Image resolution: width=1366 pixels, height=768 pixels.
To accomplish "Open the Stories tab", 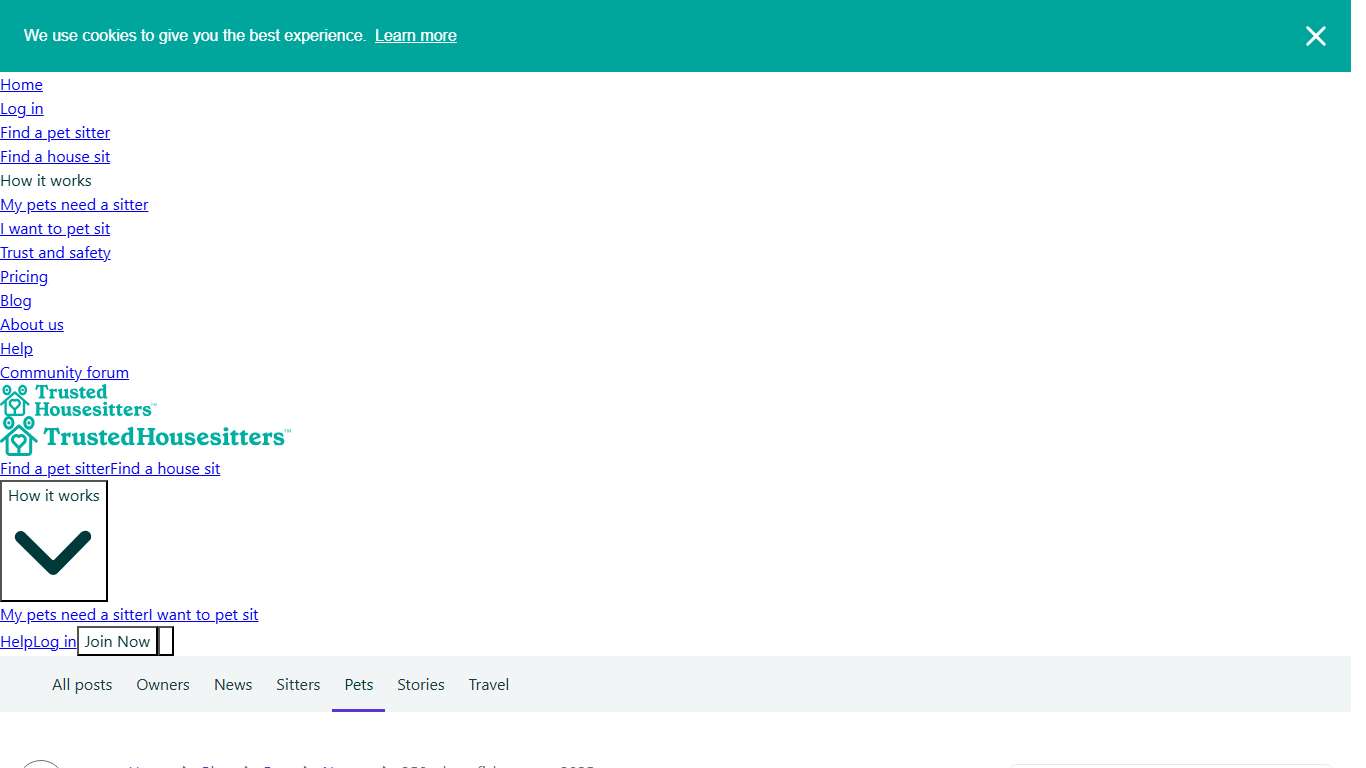I will coord(420,685).
